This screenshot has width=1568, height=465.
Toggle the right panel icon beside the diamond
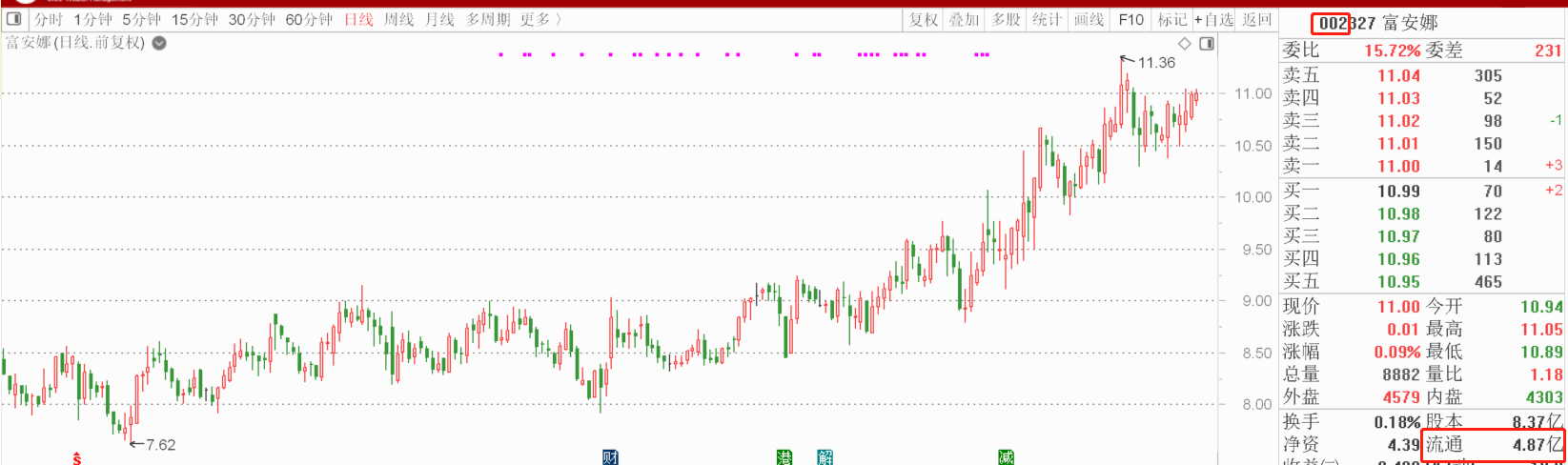click(x=1207, y=44)
